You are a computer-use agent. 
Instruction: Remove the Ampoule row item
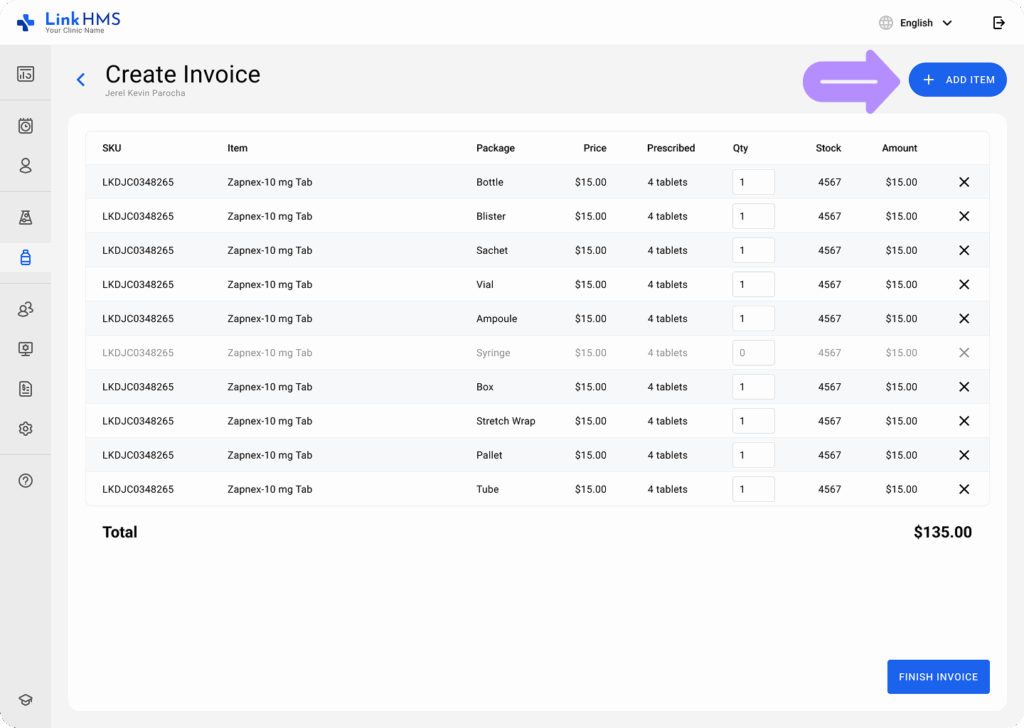point(964,319)
